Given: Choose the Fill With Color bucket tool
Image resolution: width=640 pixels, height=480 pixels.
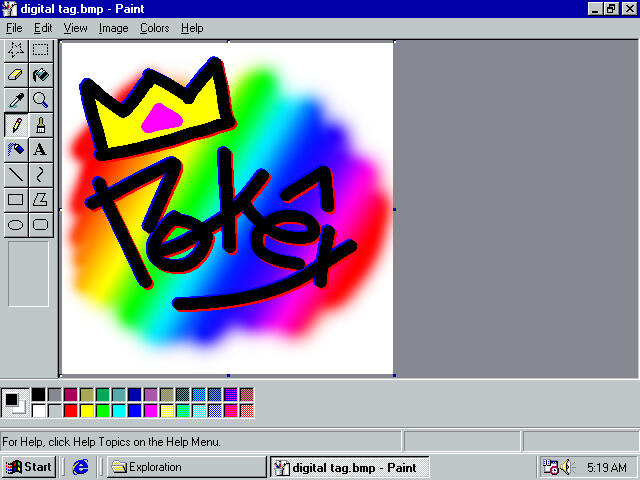Looking at the screenshot, I should (x=40, y=74).
